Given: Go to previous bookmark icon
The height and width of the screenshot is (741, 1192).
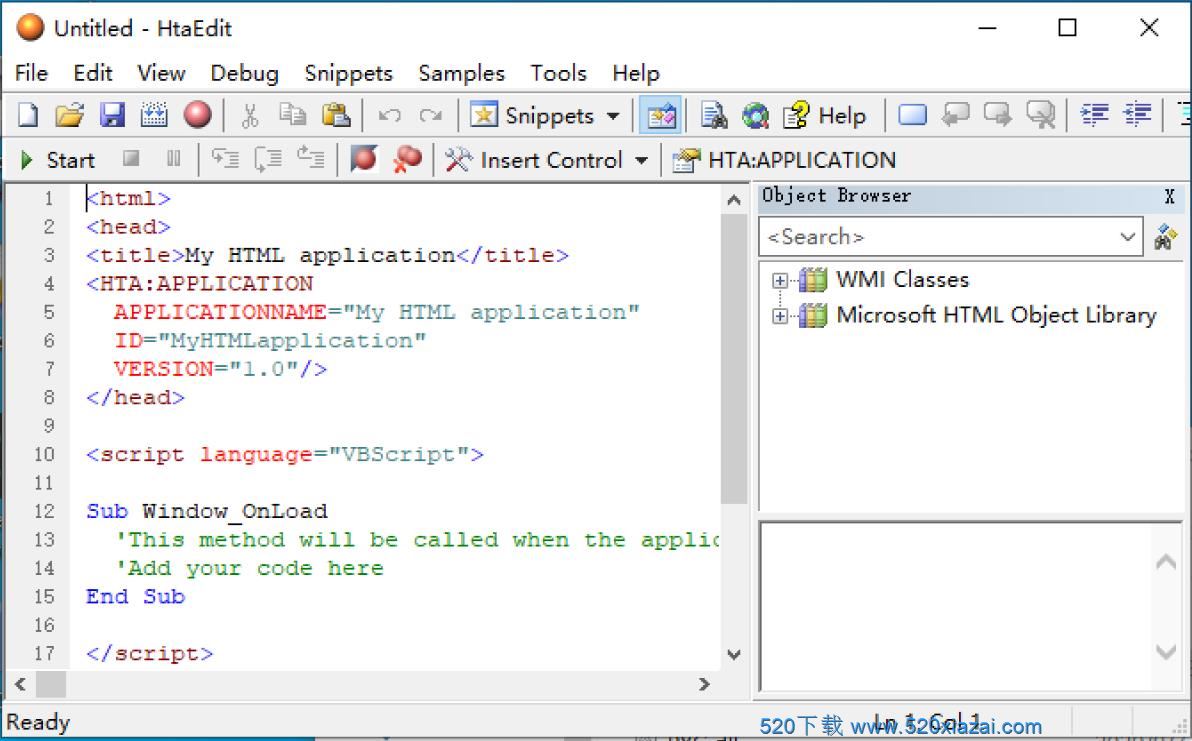Looking at the screenshot, I should [x=955, y=116].
